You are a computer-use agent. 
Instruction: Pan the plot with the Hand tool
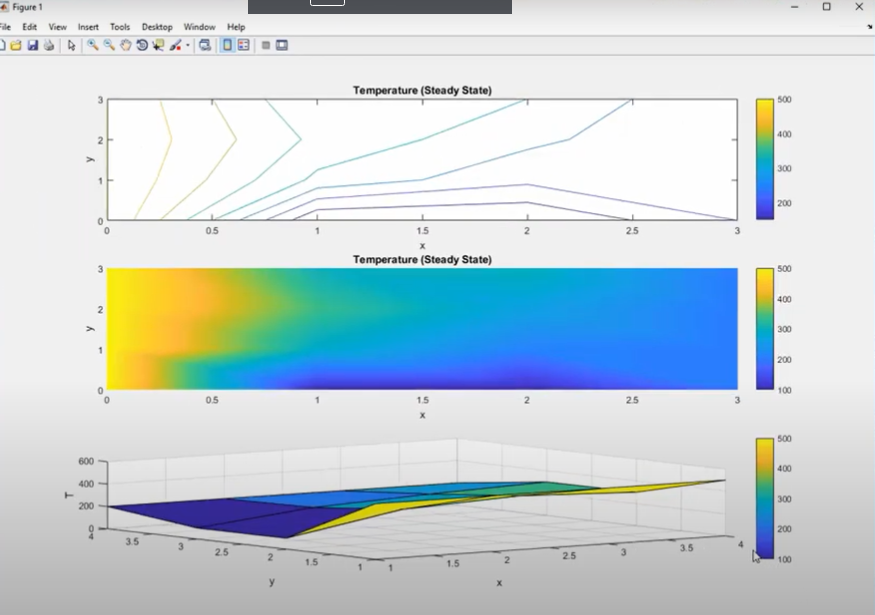127,44
